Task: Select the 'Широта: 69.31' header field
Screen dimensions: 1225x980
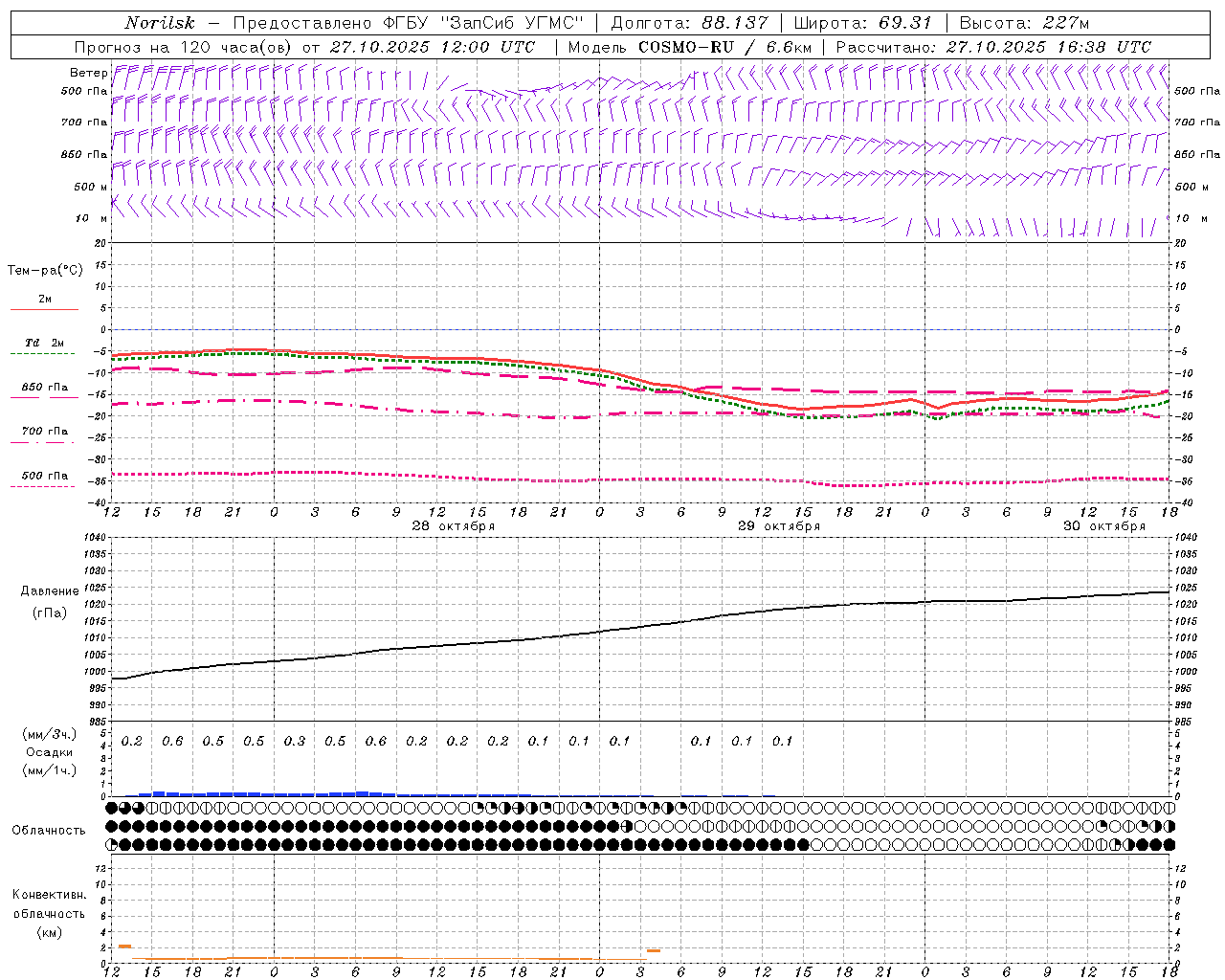Action: click(863, 23)
